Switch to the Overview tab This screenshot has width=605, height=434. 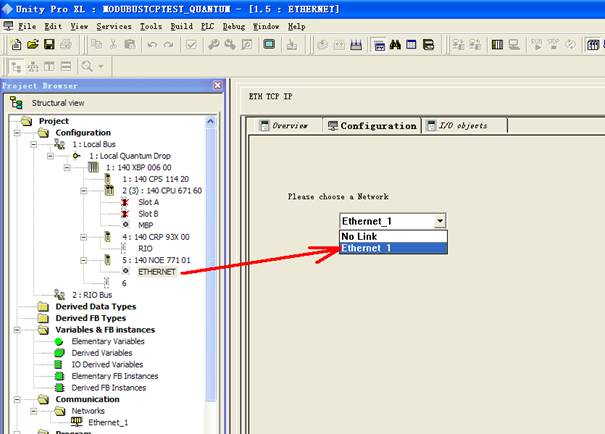point(283,126)
